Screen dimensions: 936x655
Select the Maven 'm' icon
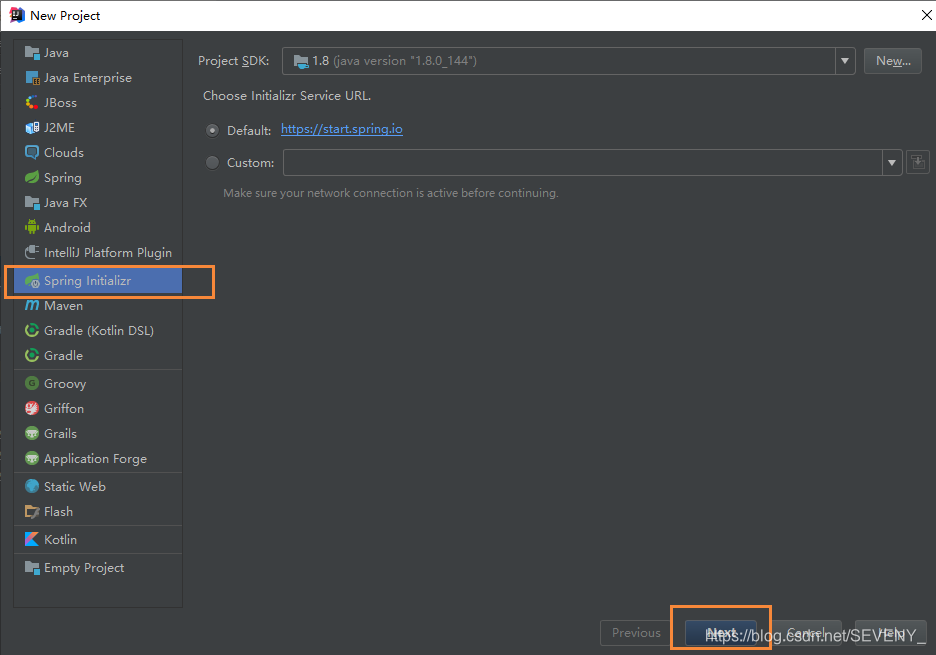click(x=32, y=306)
